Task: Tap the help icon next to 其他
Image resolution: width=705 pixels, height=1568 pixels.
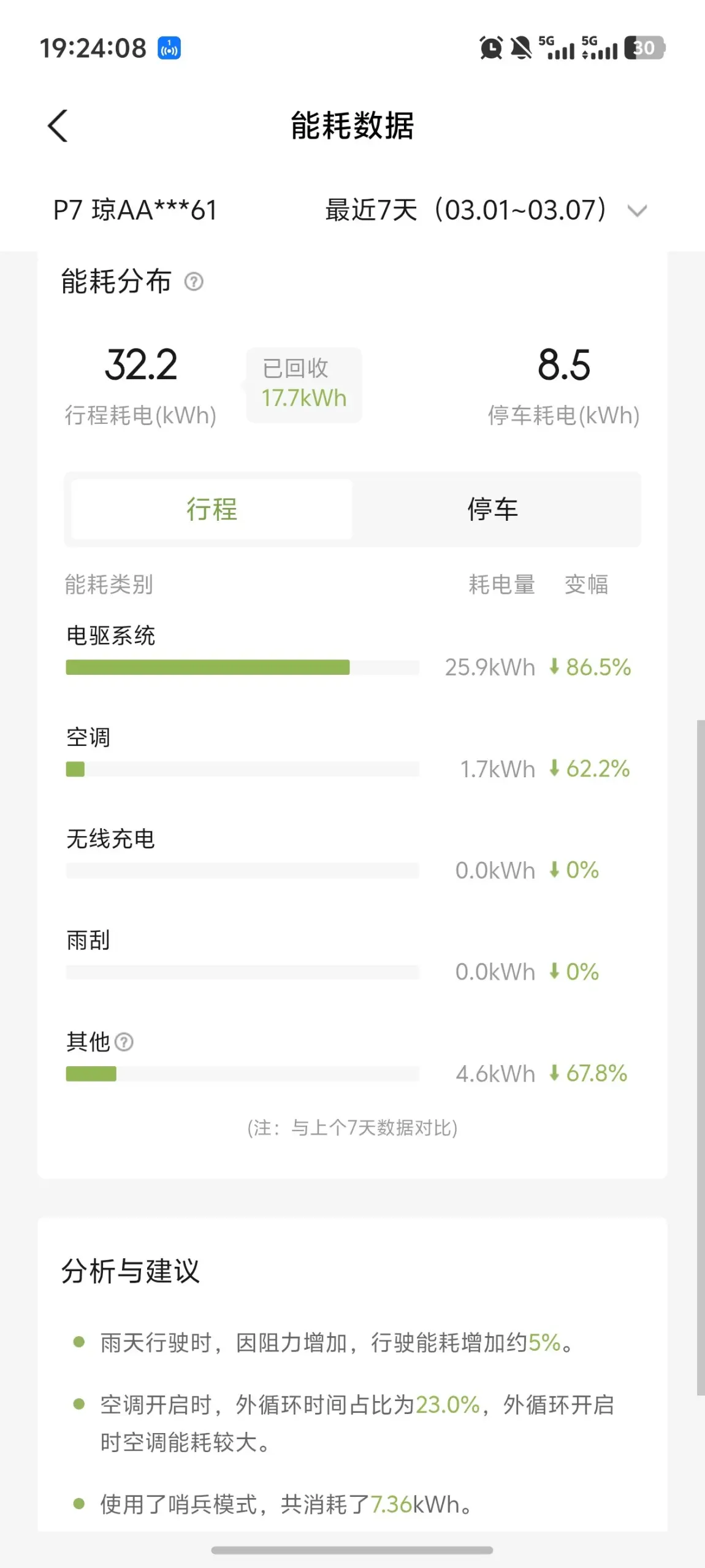Action: tap(124, 1042)
